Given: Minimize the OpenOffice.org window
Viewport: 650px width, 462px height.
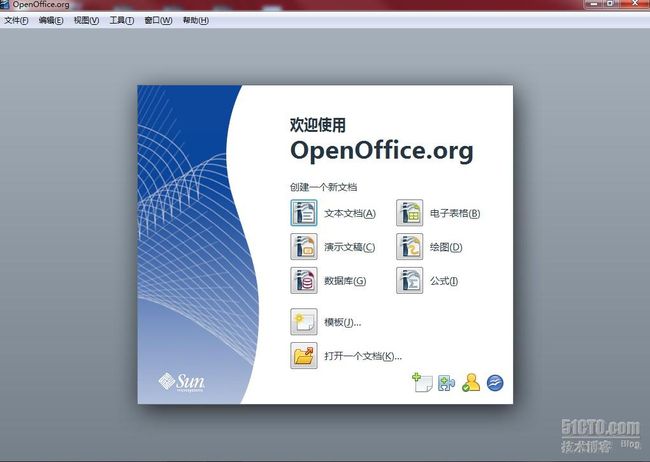Looking at the screenshot, I should (x=594, y=4).
